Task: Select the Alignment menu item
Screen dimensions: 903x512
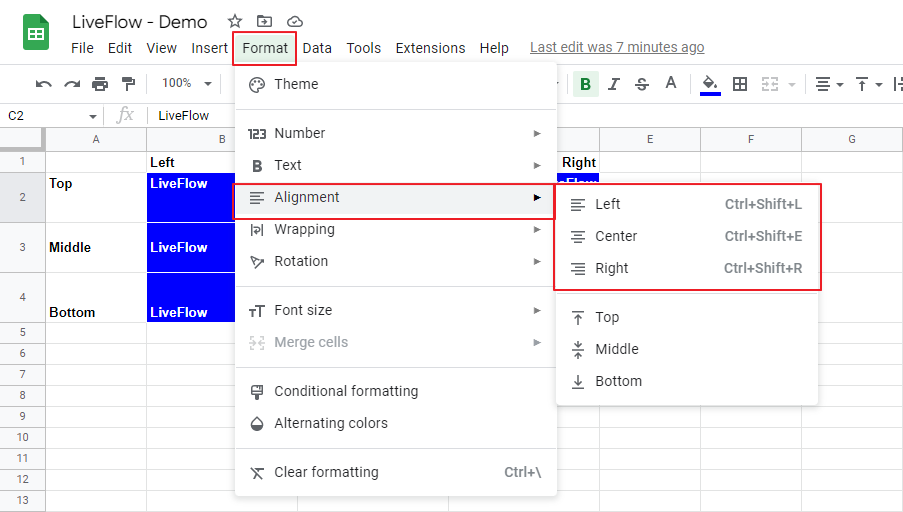Action: [x=394, y=198]
